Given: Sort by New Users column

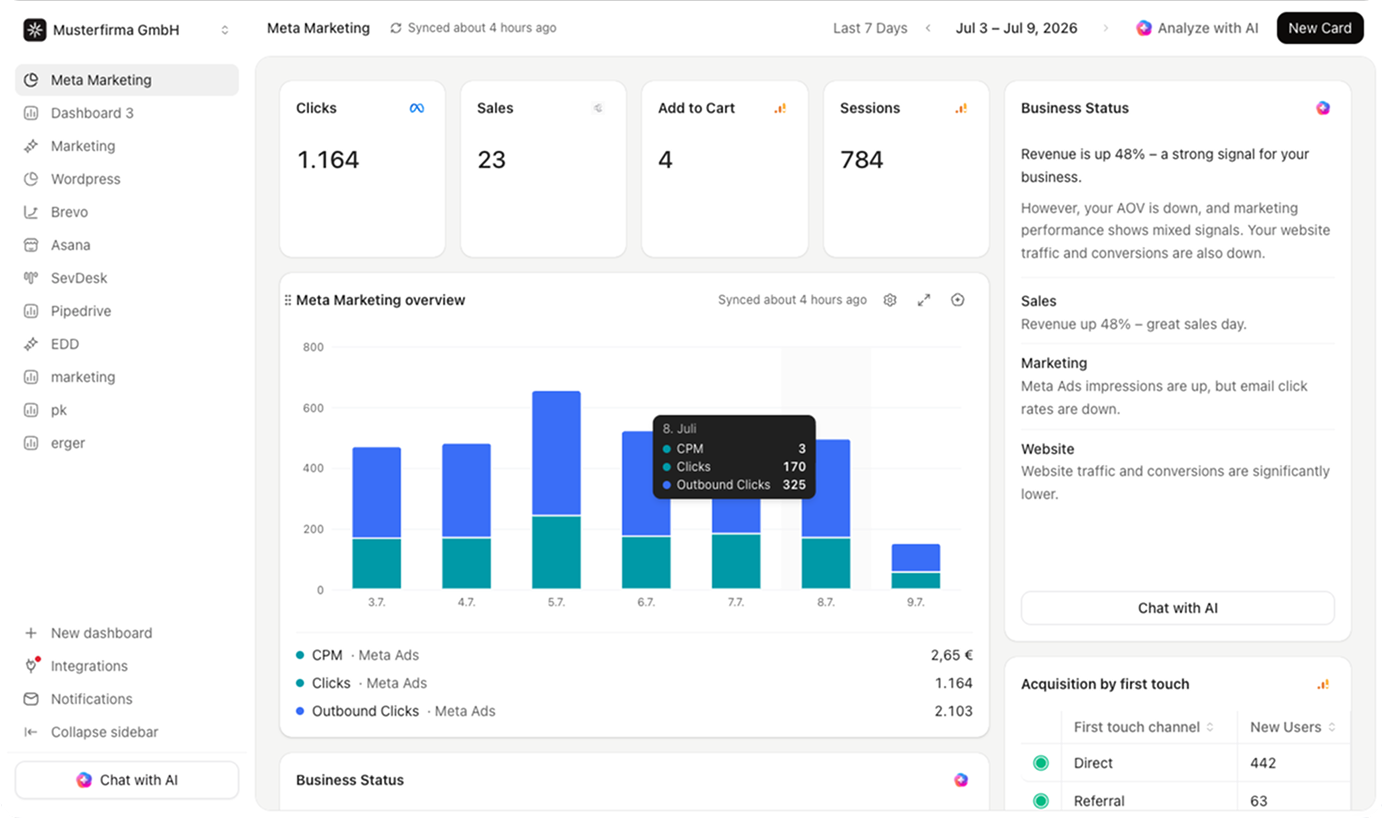Looking at the screenshot, I should click(x=1293, y=727).
